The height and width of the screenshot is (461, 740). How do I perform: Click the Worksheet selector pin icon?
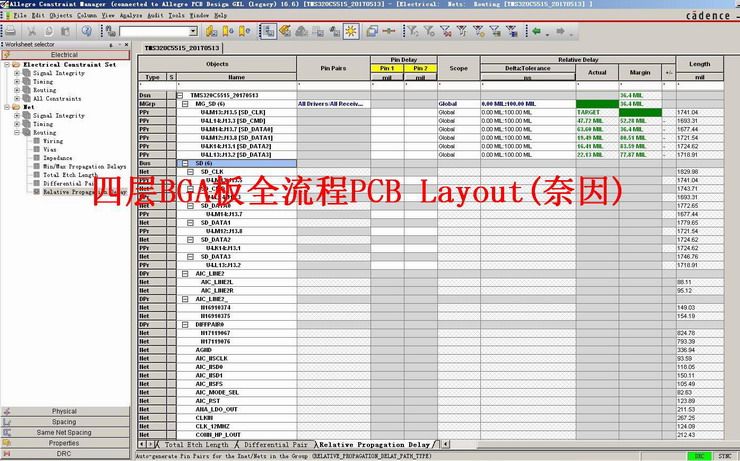coord(111,45)
